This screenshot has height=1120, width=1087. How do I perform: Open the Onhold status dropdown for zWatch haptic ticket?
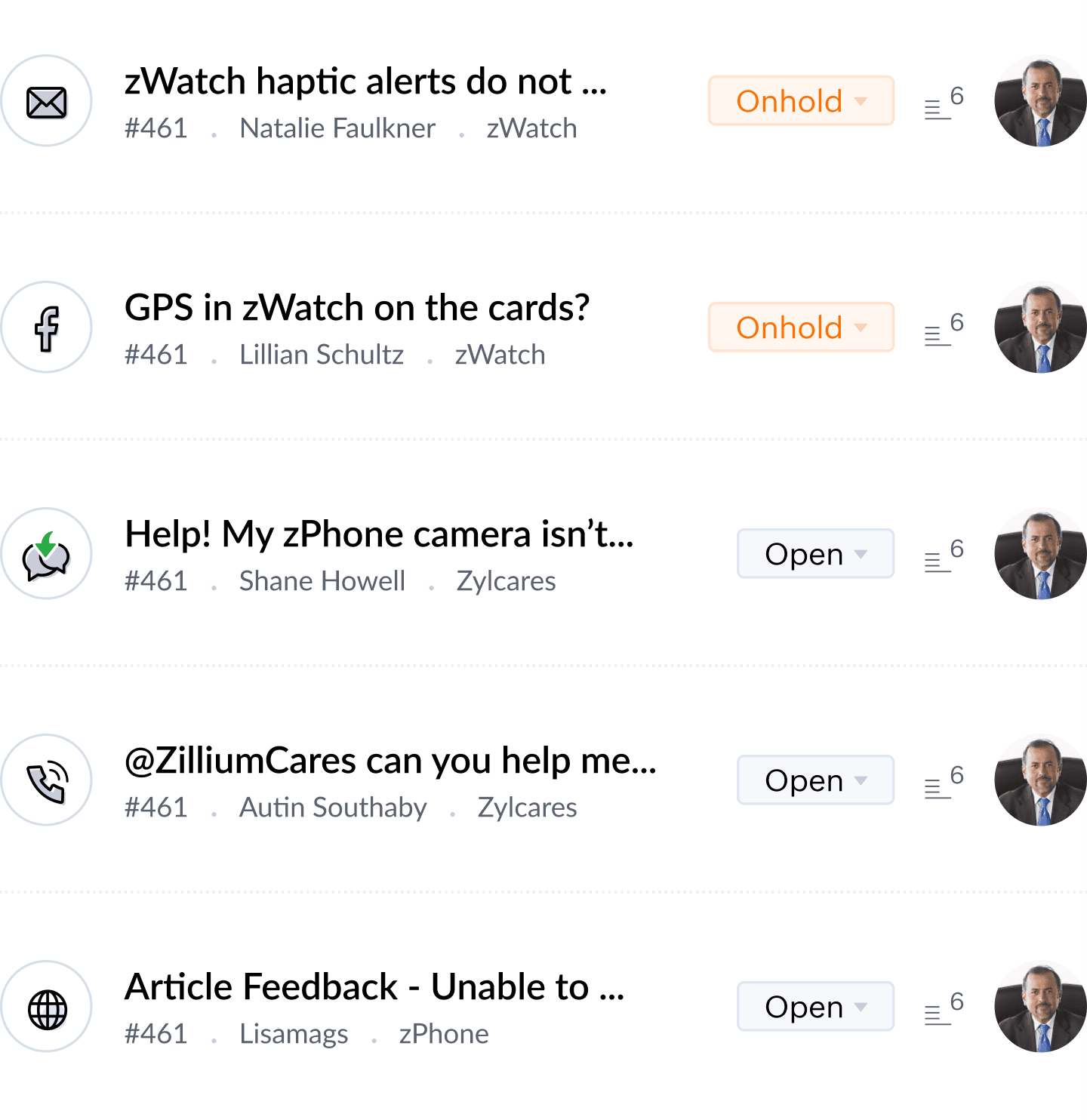(x=801, y=101)
